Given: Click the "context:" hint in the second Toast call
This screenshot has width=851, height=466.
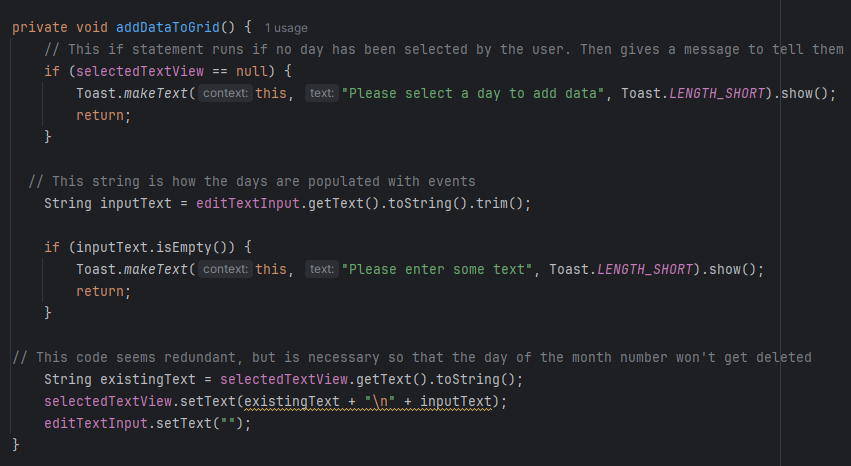Looking at the screenshot, I should (225, 269).
